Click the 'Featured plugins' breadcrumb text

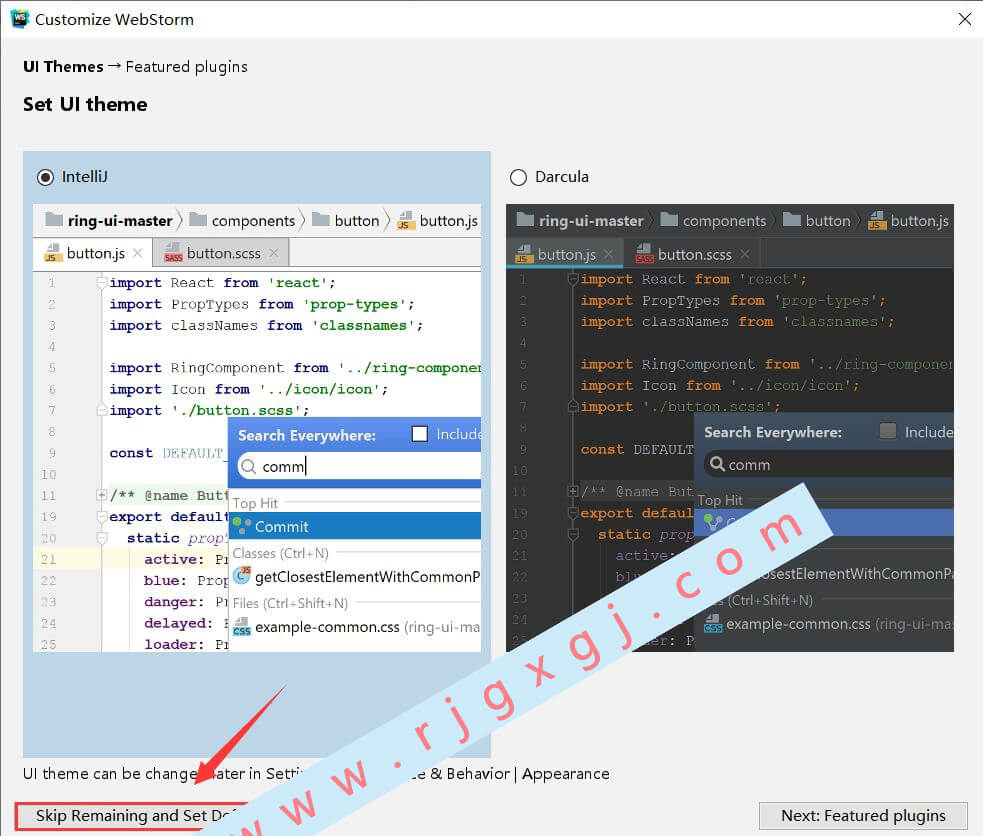pyautogui.click(x=186, y=66)
